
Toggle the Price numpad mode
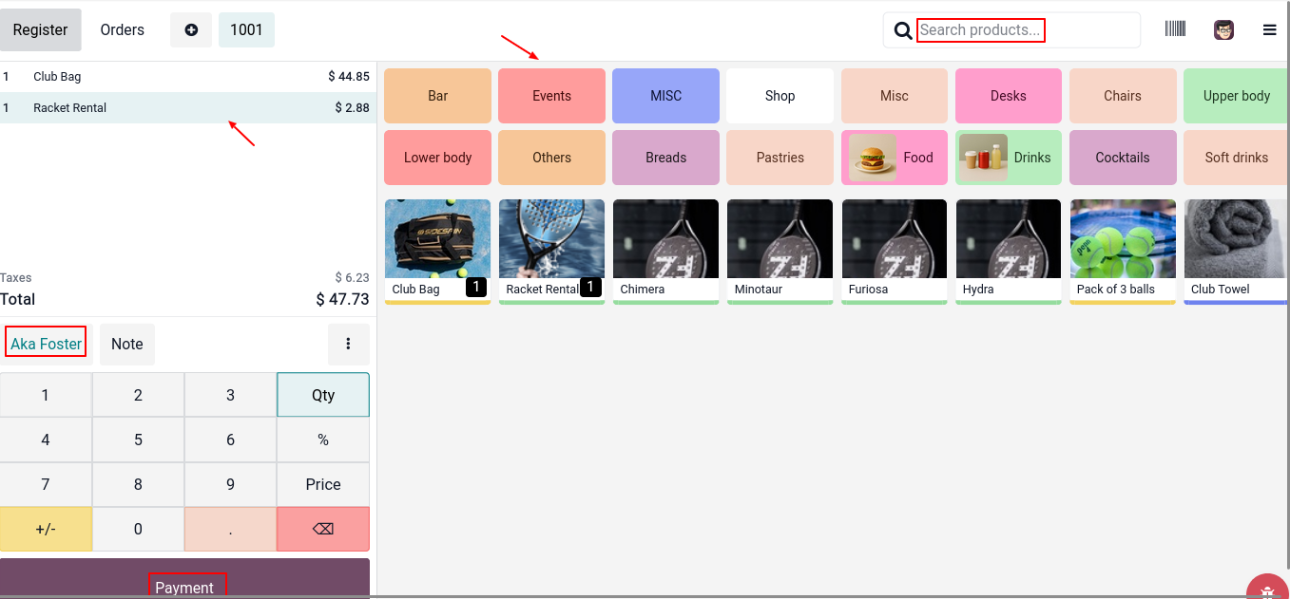point(323,484)
